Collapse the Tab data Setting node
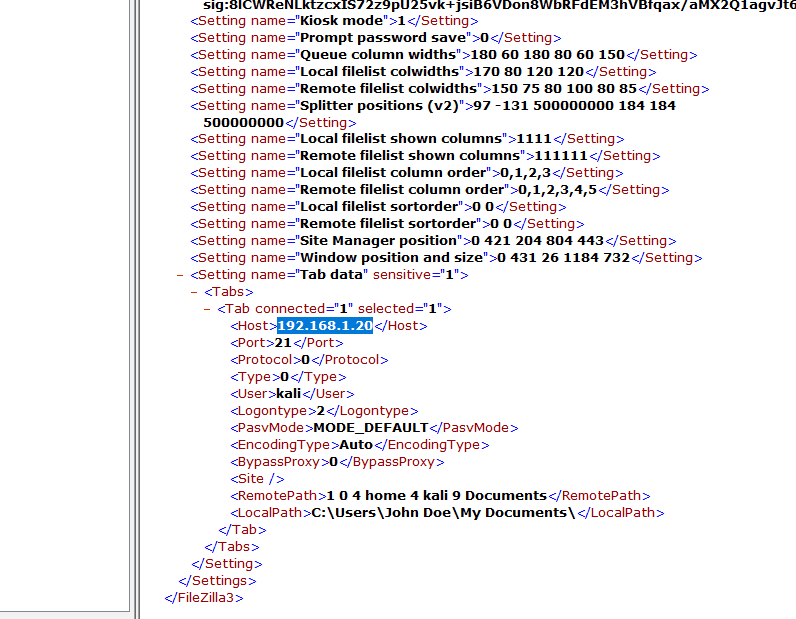Image resolution: width=796 pixels, height=619 pixels. pyautogui.click(x=180, y=275)
